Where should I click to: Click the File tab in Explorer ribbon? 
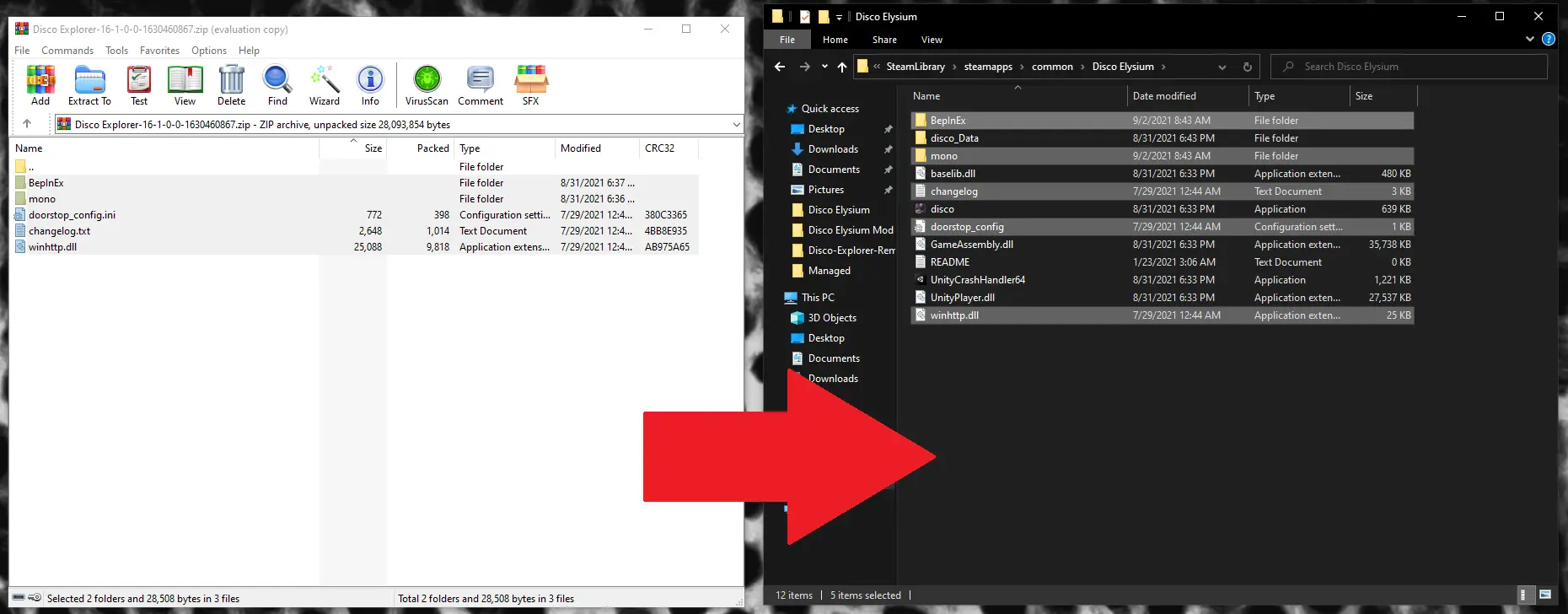pyautogui.click(x=787, y=40)
